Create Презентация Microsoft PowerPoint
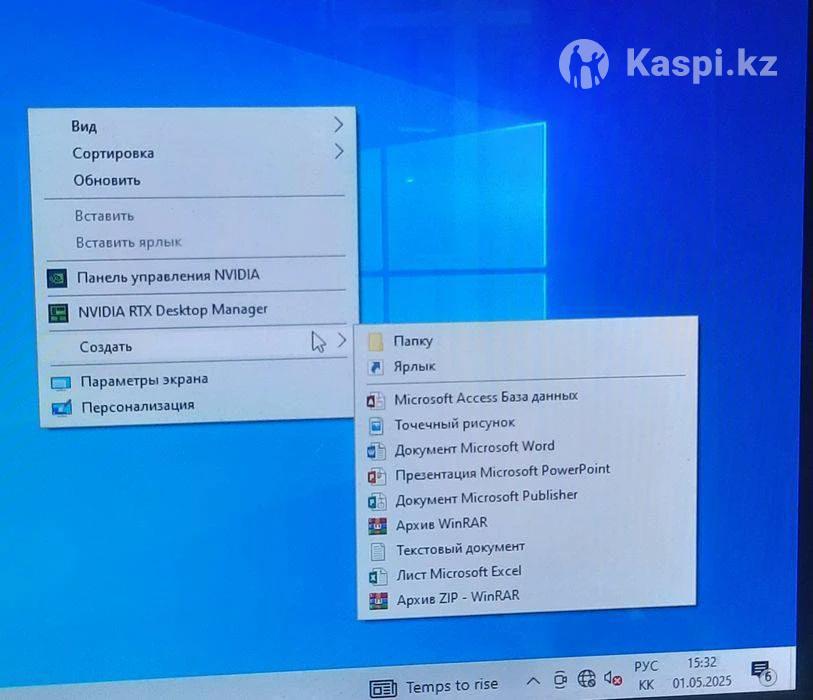 tap(527, 472)
